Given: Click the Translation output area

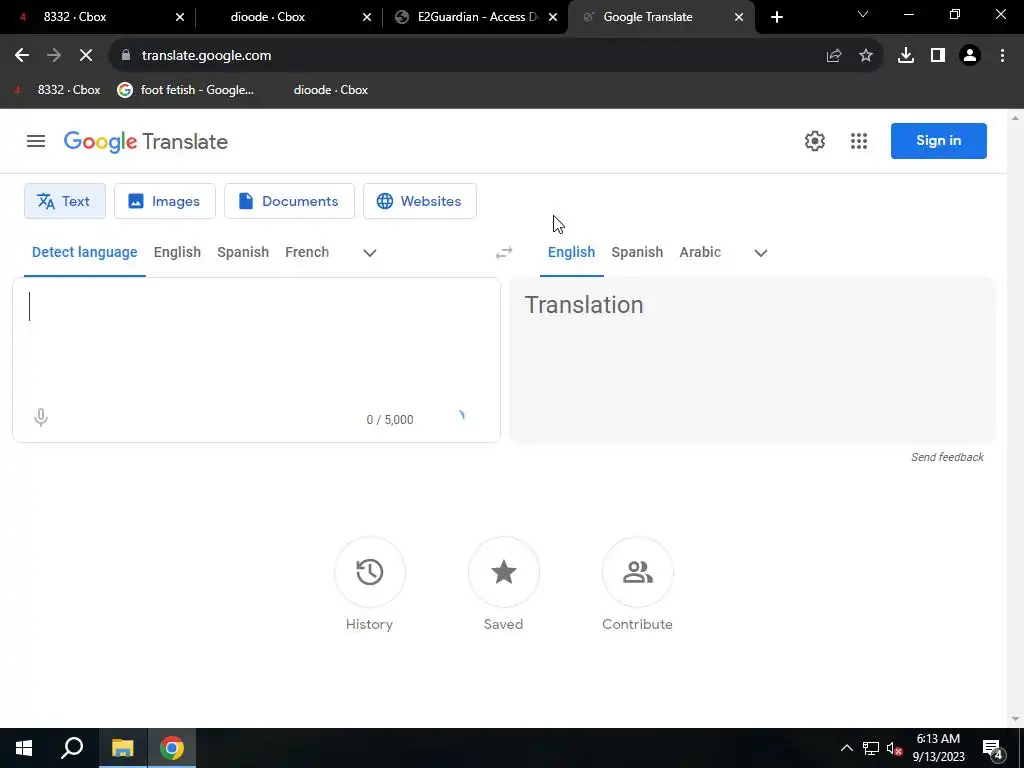Looking at the screenshot, I should 752,360.
